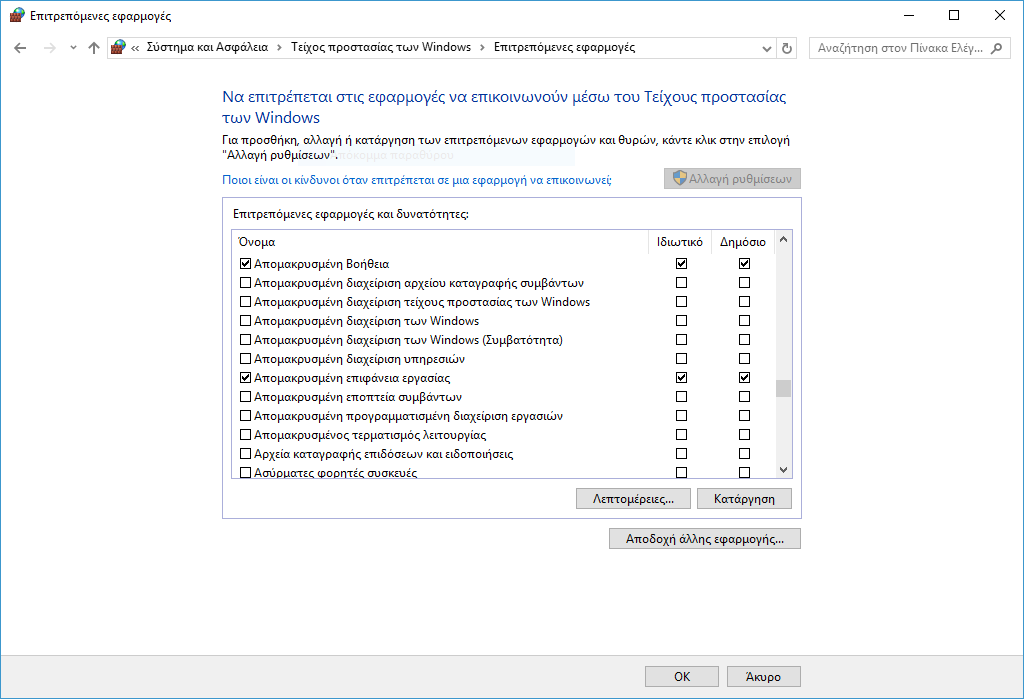1024x699 pixels.
Task: Refresh the address bar location
Action: 787,48
